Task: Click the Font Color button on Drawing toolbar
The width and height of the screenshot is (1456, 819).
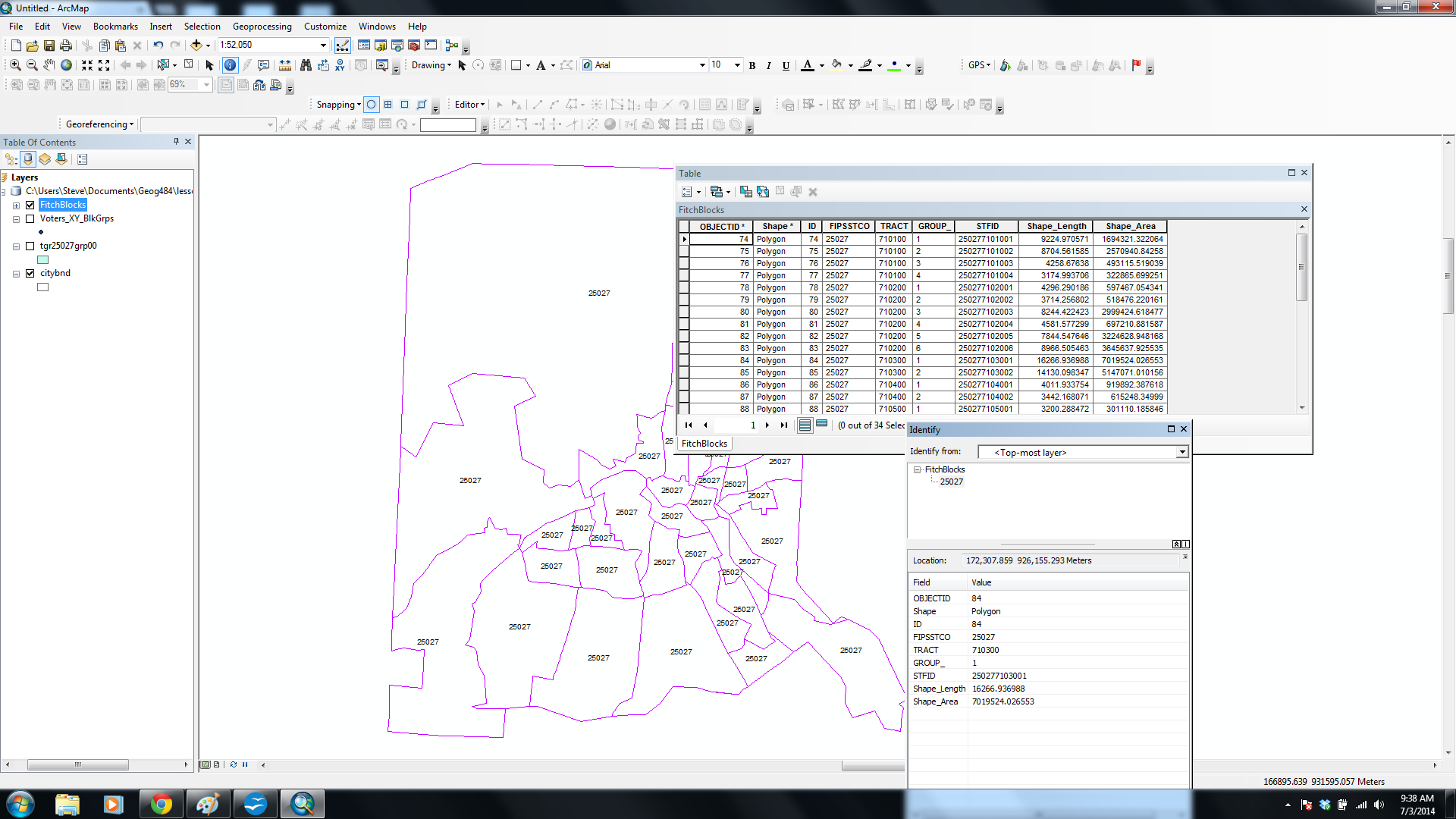Action: click(808, 65)
